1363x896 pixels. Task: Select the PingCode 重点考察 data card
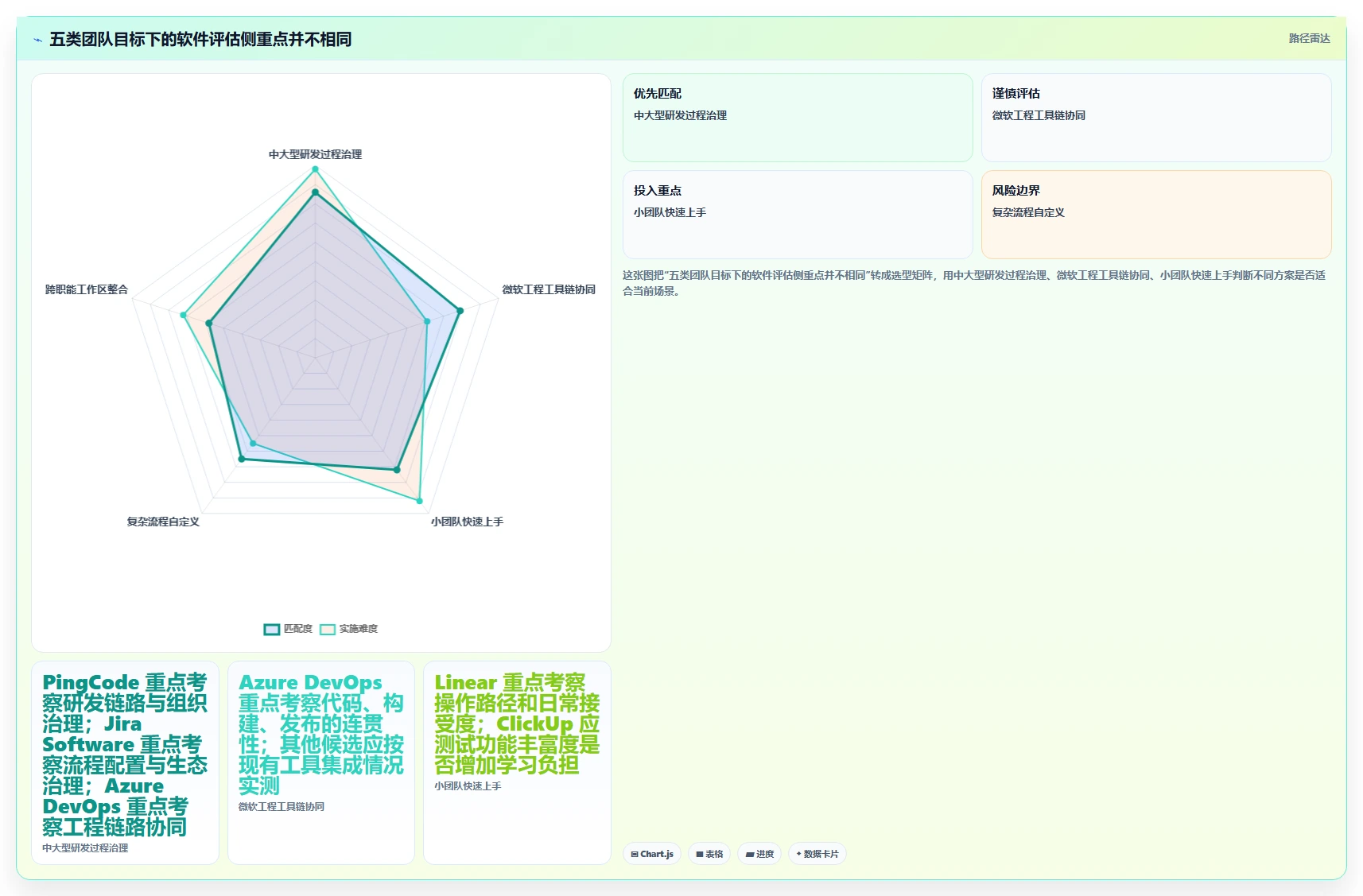click(125, 762)
